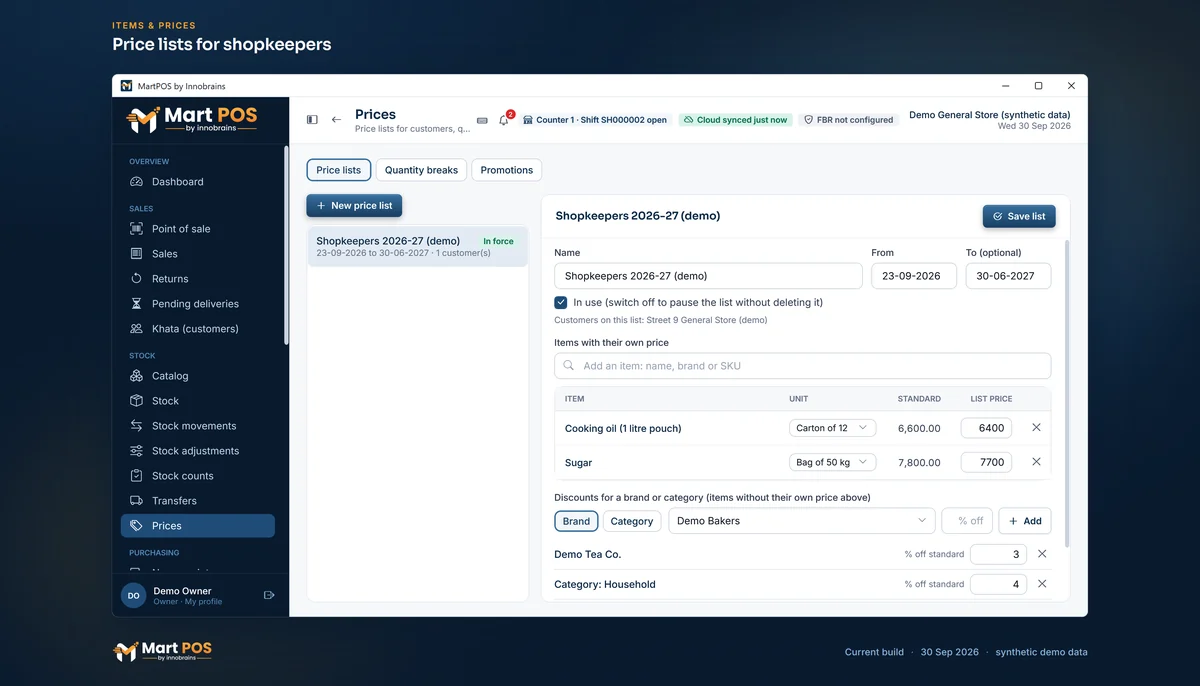The image size is (1200, 686).
Task: Click Add to add the discount
Action: 1025,521
